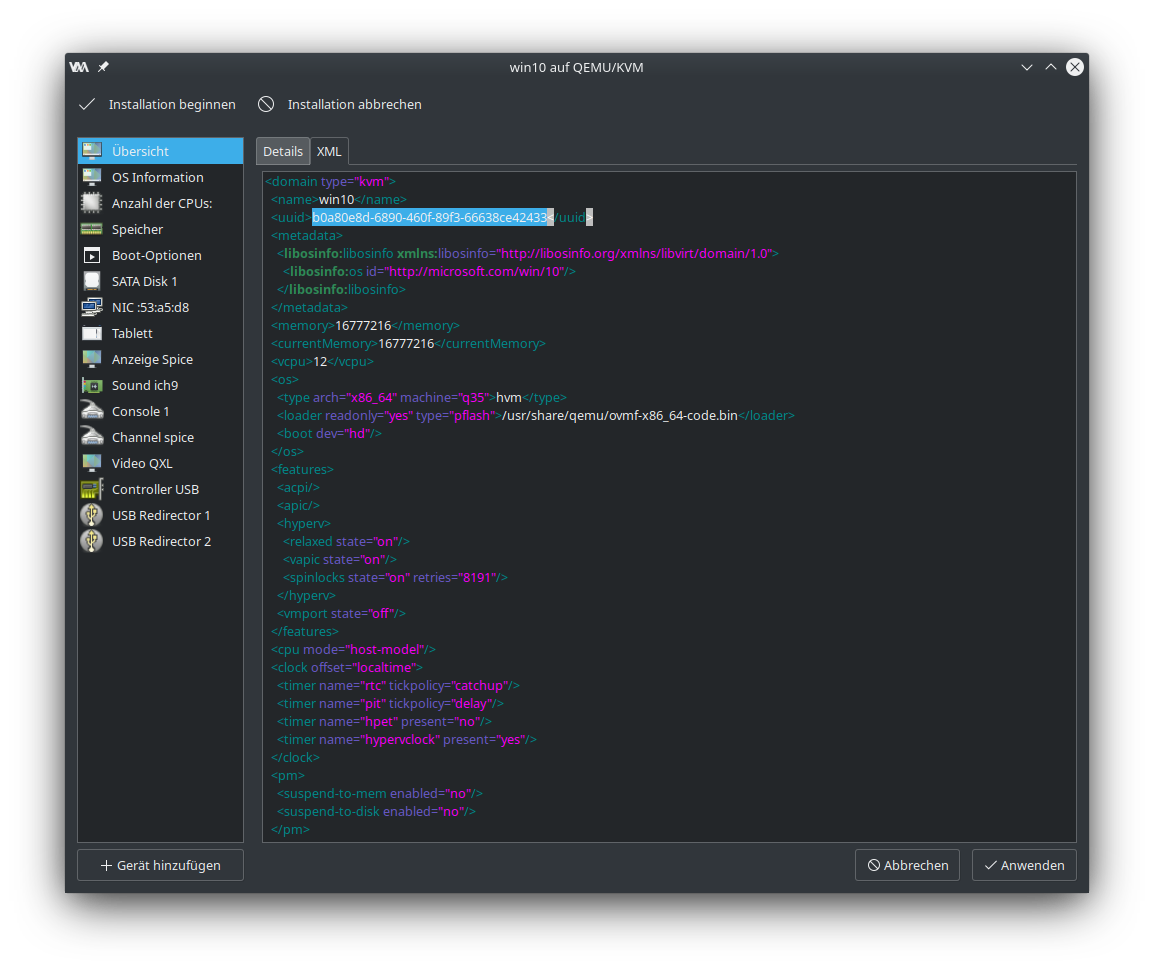Click the boot dev "hd" value
Image resolution: width=1154 pixels, height=970 pixels.
point(358,433)
